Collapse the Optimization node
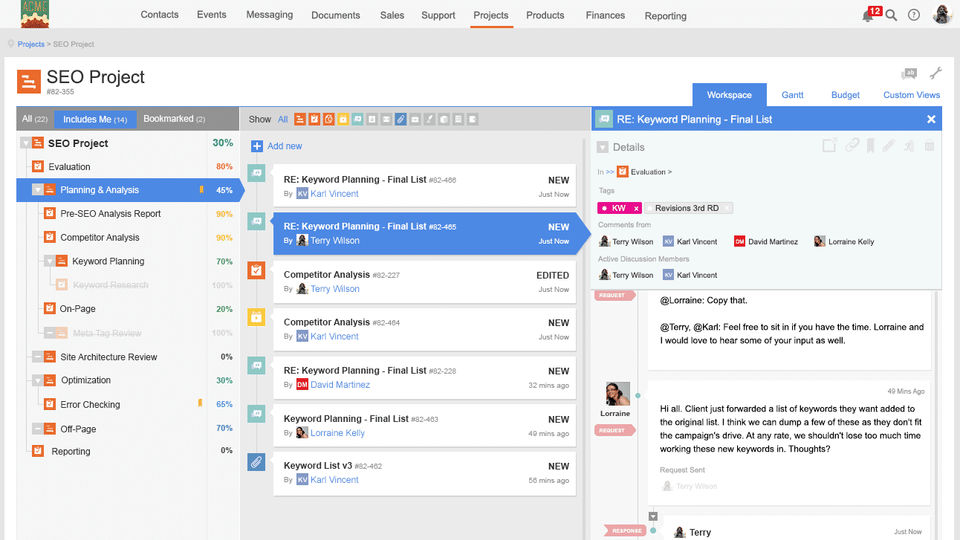This screenshot has width=960, height=540. tap(37, 380)
